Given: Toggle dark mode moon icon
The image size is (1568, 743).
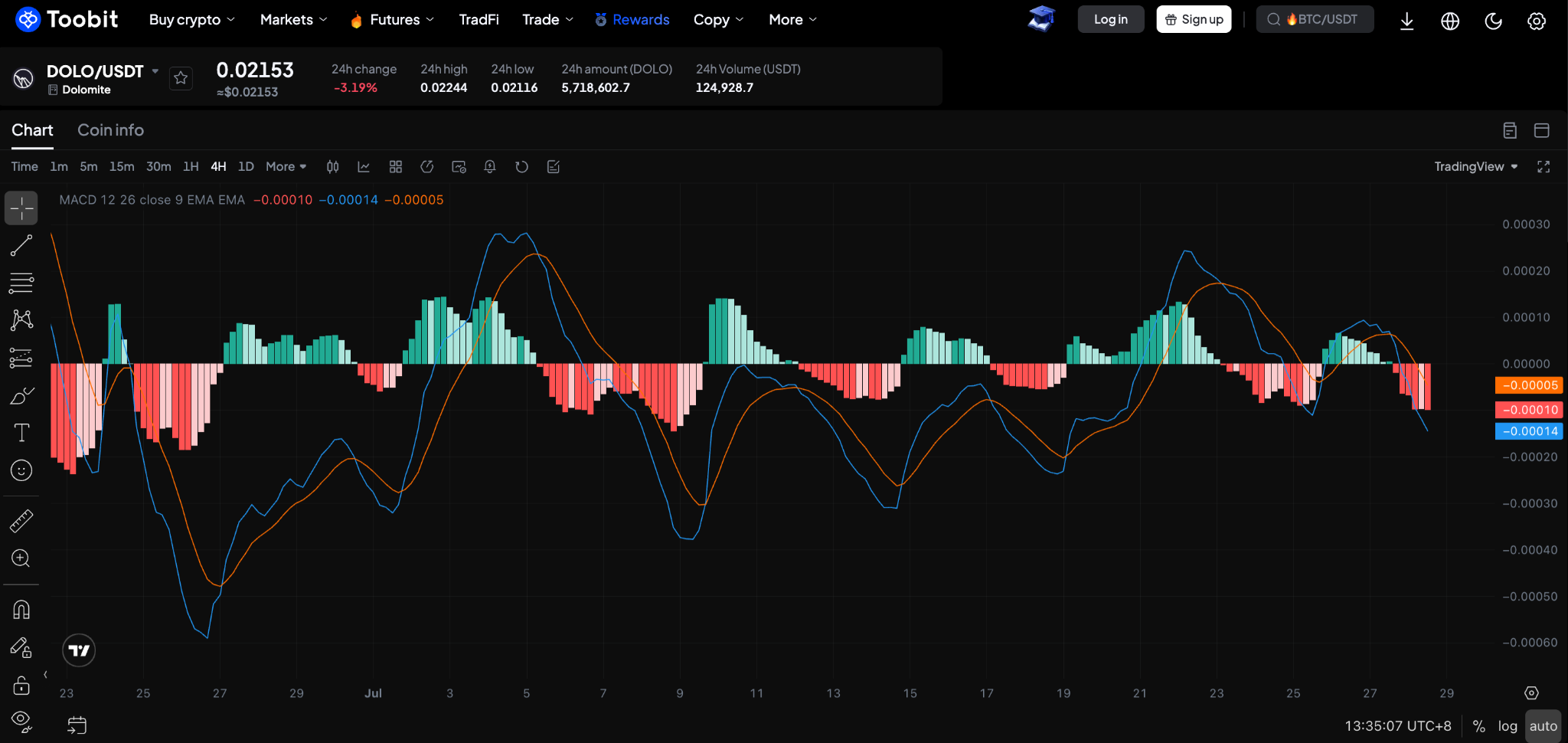Looking at the screenshot, I should coord(1493,21).
